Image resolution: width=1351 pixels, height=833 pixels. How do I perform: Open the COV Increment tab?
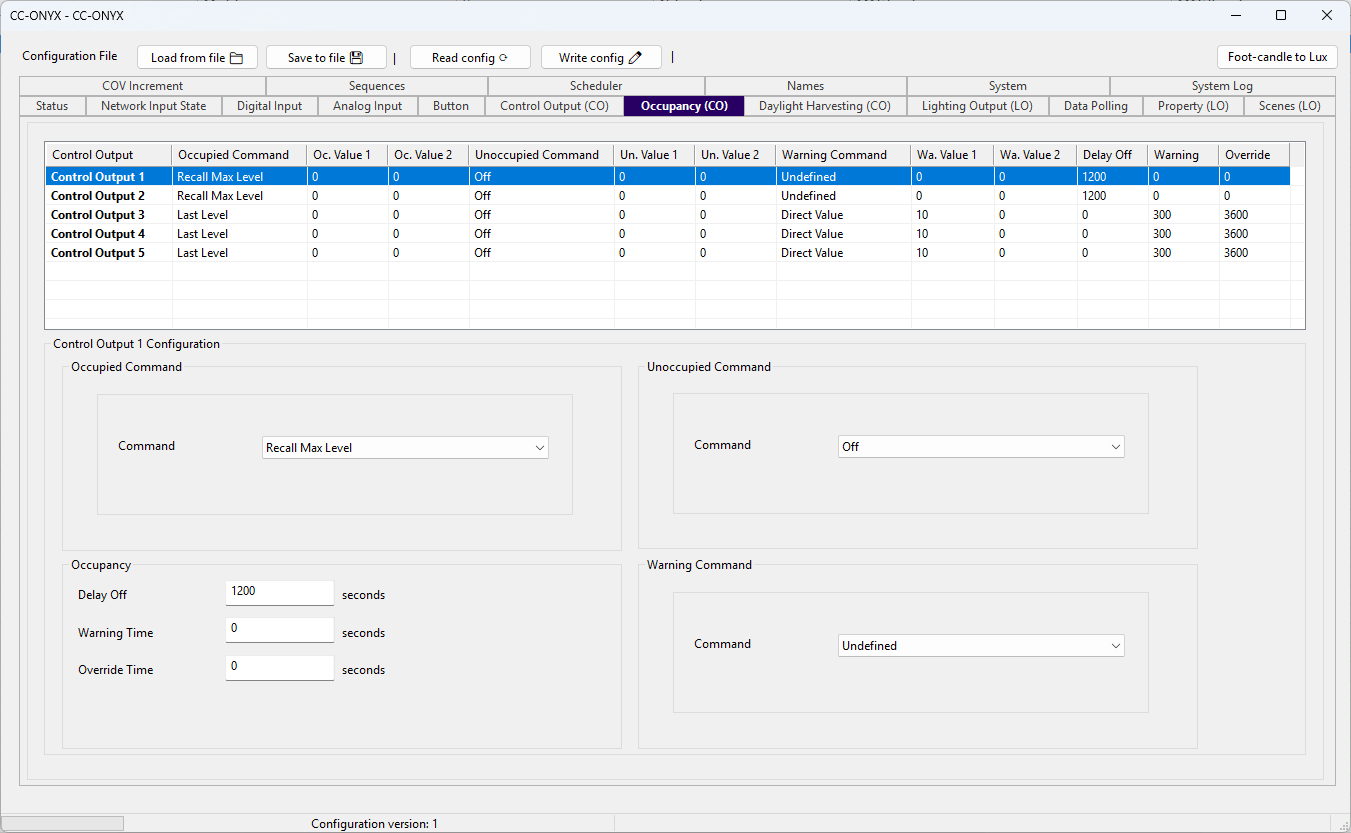point(142,86)
